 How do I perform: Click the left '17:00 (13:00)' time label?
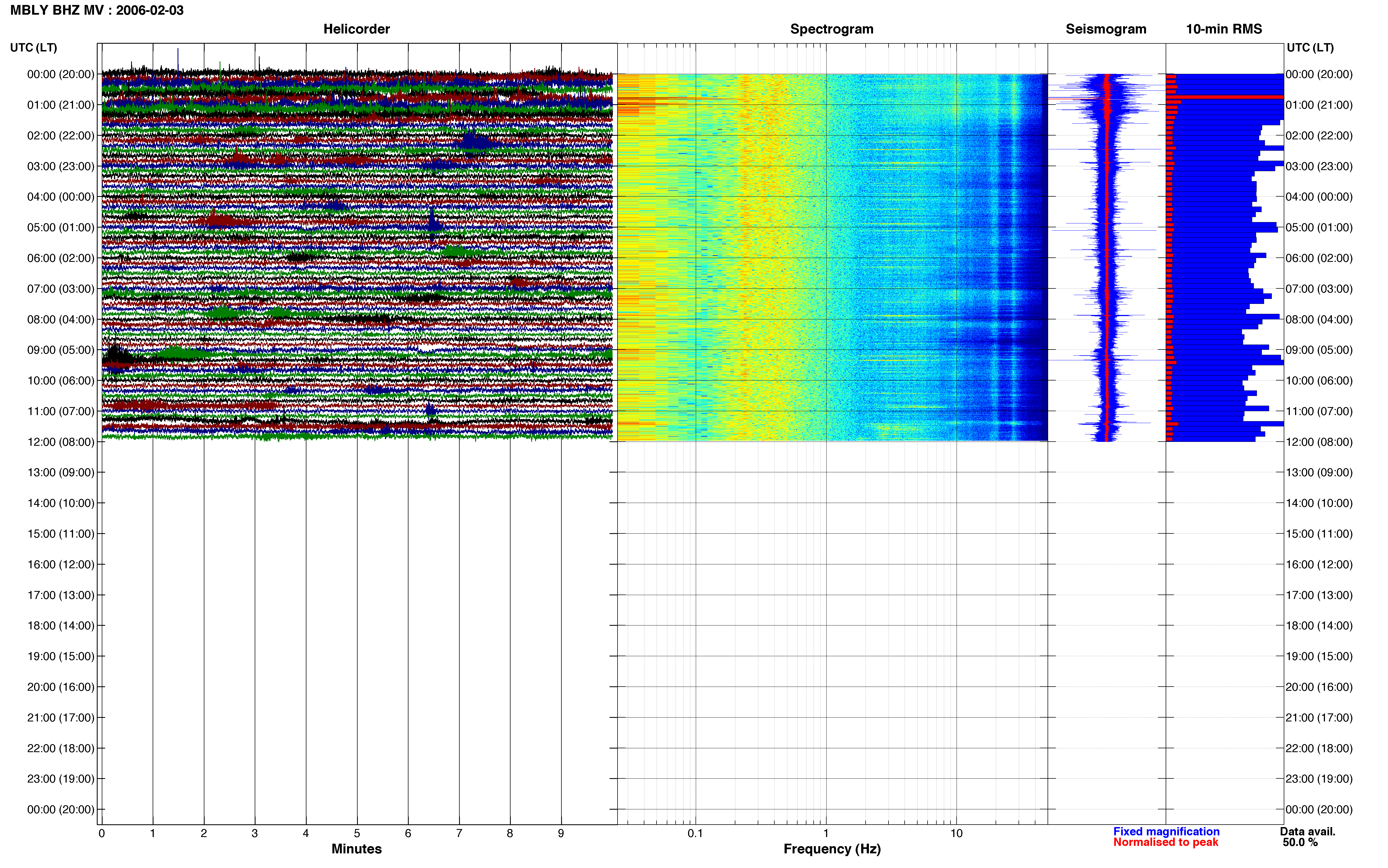pos(61,595)
